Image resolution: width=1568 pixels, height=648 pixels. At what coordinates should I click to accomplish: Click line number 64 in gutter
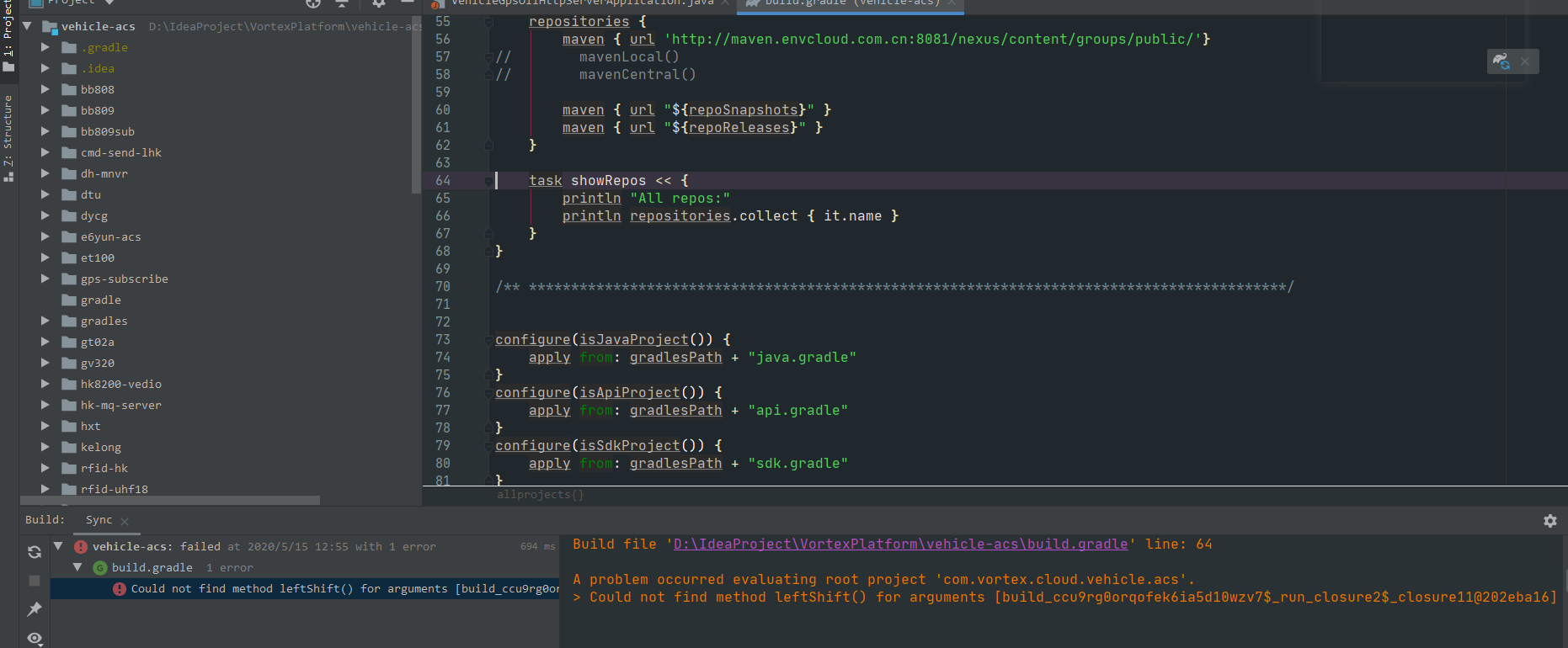(443, 181)
